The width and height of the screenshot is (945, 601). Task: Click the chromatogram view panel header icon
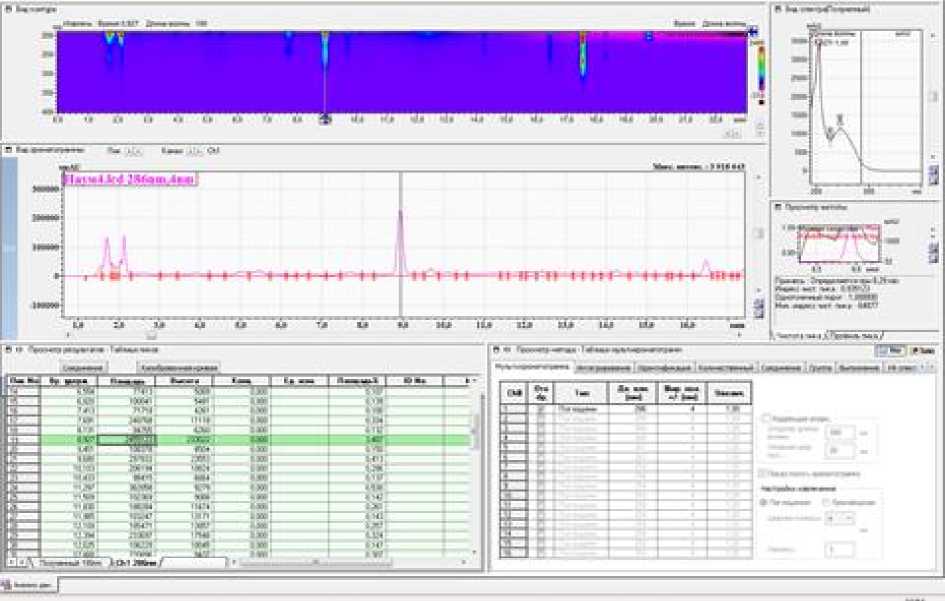click(9, 150)
